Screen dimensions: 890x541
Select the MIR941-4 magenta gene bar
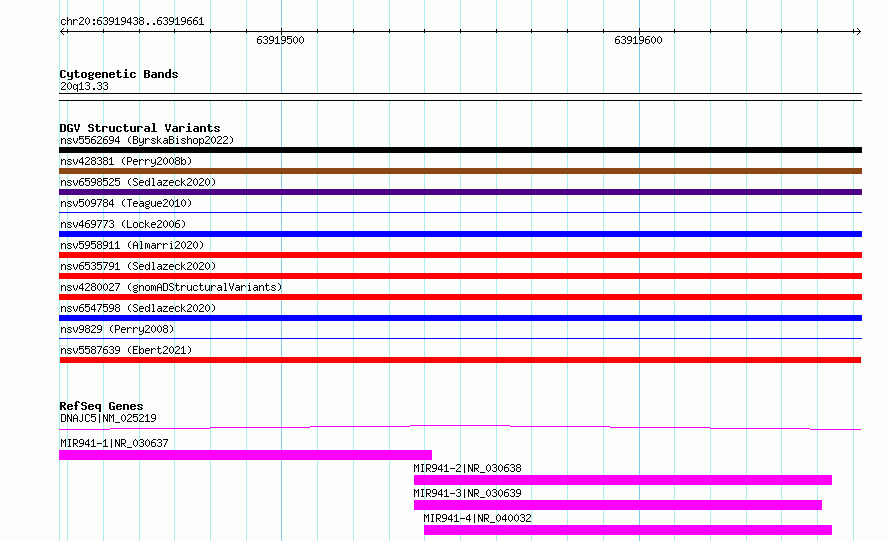(x=628, y=530)
